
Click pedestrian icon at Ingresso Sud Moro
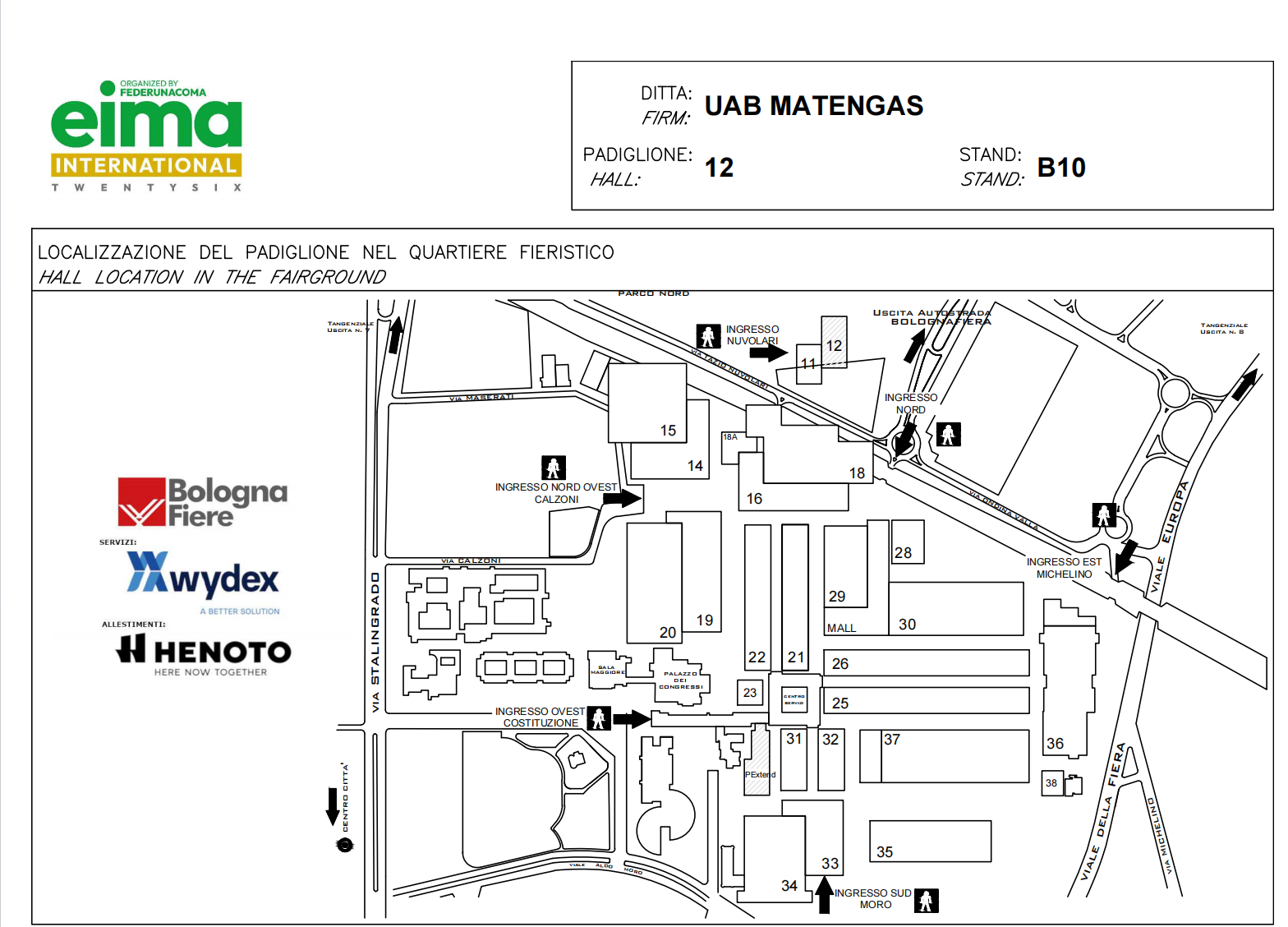click(927, 901)
